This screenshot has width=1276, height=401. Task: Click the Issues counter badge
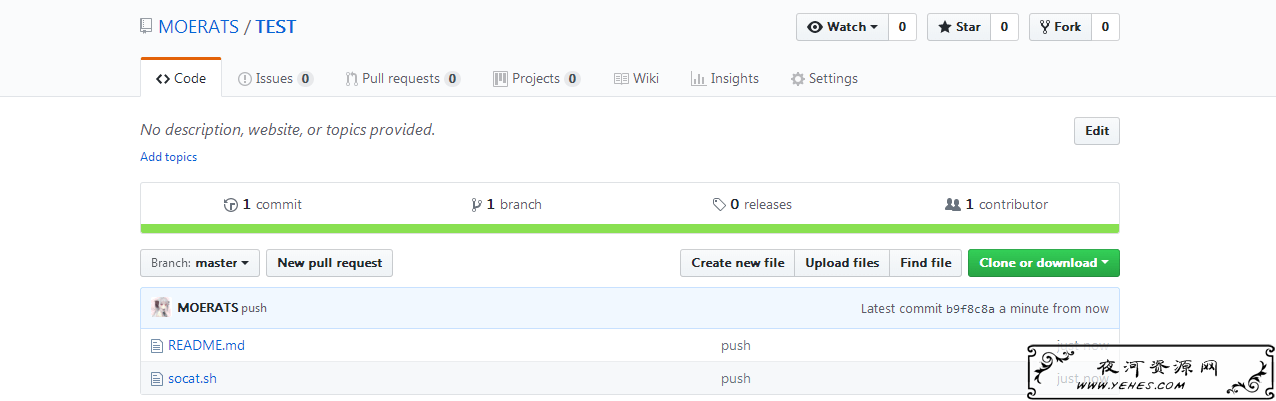click(x=305, y=78)
